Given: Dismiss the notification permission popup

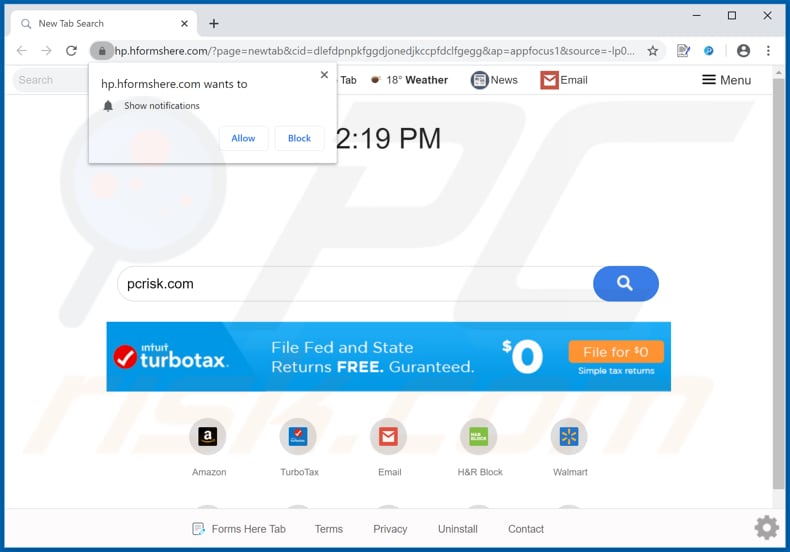Looking at the screenshot, I should (324, 75).
